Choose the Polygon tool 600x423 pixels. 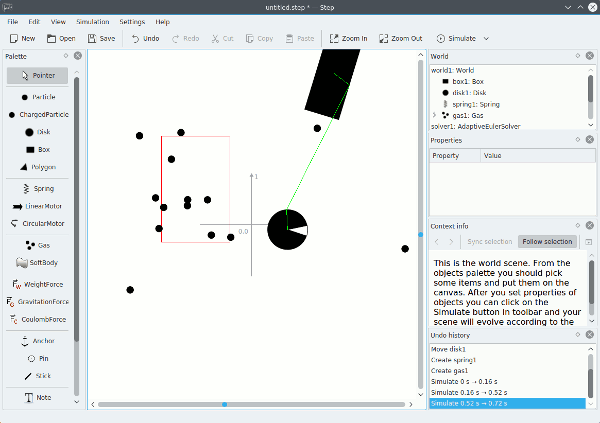(x=37, y=167)
